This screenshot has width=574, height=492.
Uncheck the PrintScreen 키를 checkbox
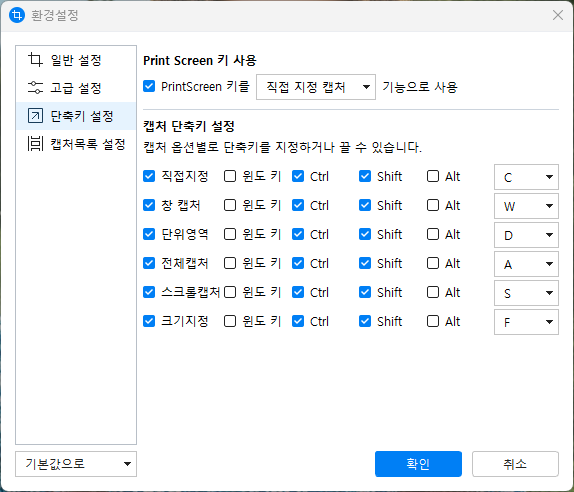149,86
